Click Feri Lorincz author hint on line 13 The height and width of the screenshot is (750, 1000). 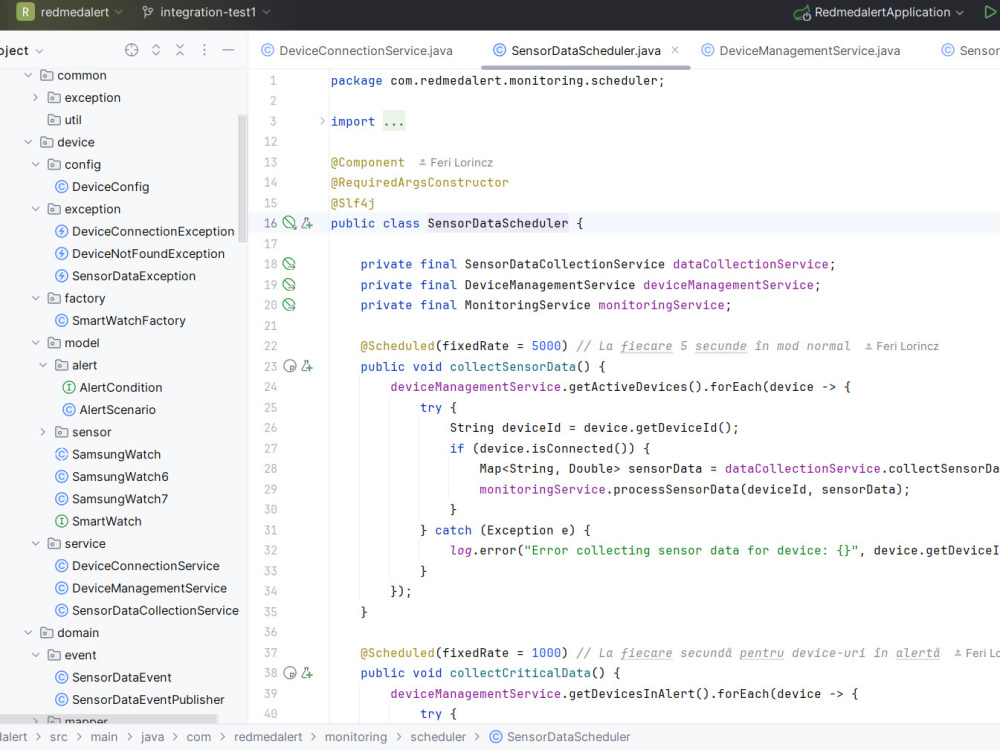tap(455, 163)
